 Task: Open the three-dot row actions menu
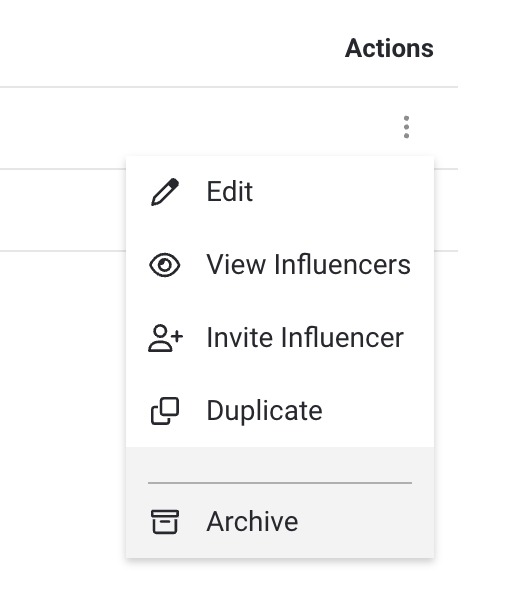(x=406, y=127)
